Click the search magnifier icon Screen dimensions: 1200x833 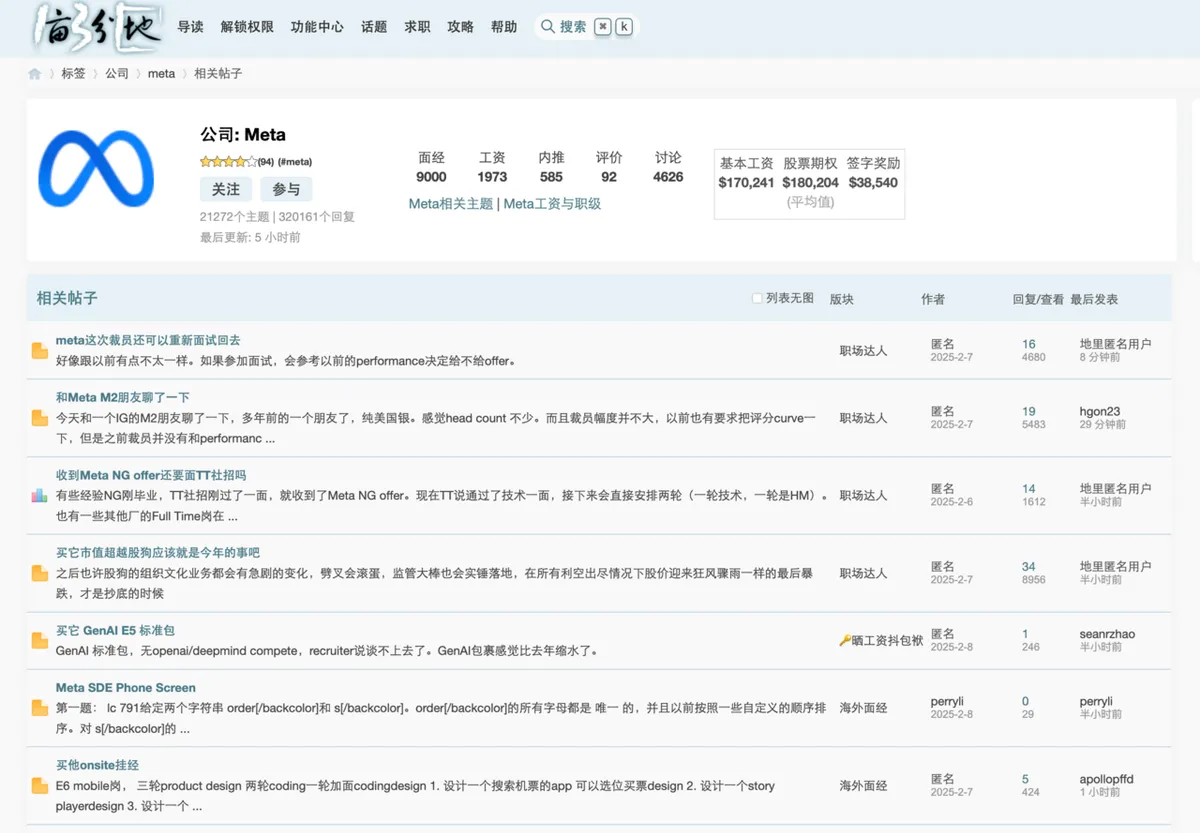[x=548, y=27]
